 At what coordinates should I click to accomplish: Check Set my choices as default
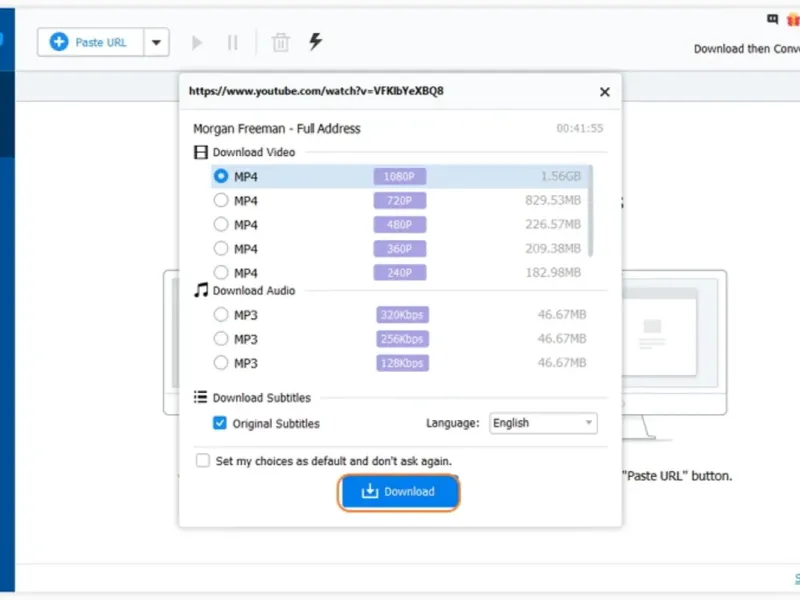[x=203, y=461]
